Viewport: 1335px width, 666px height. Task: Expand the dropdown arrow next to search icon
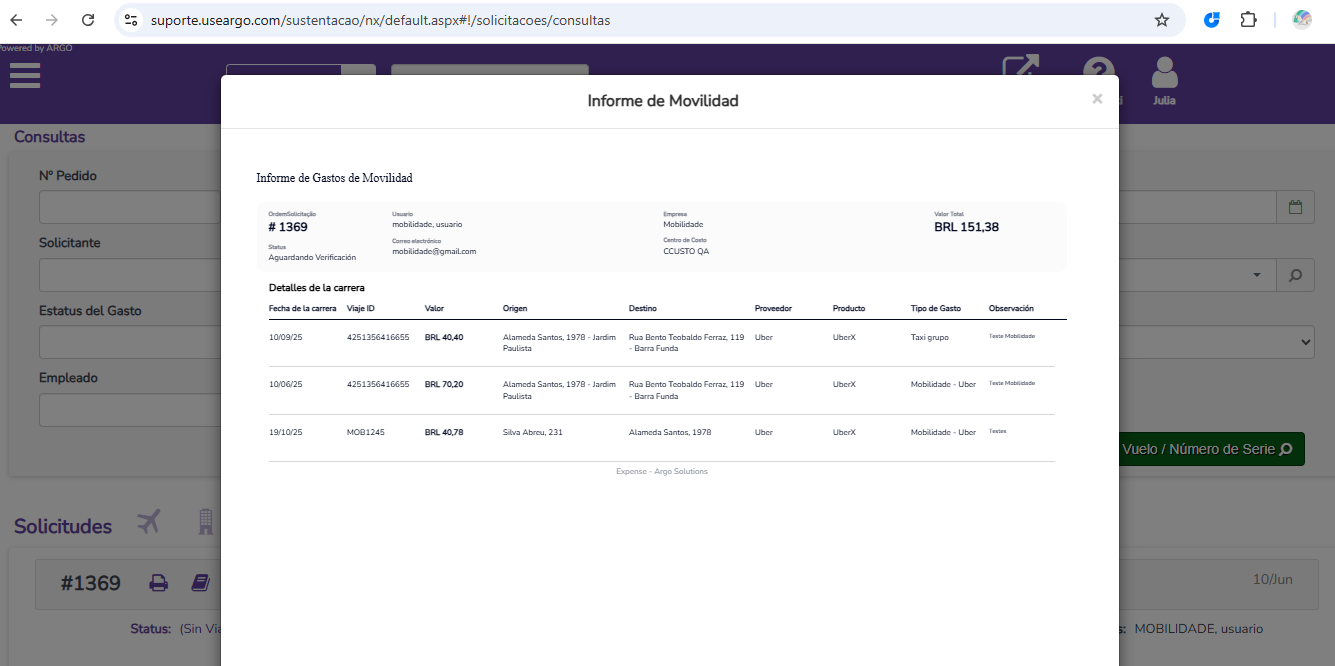click(1256, 275)
